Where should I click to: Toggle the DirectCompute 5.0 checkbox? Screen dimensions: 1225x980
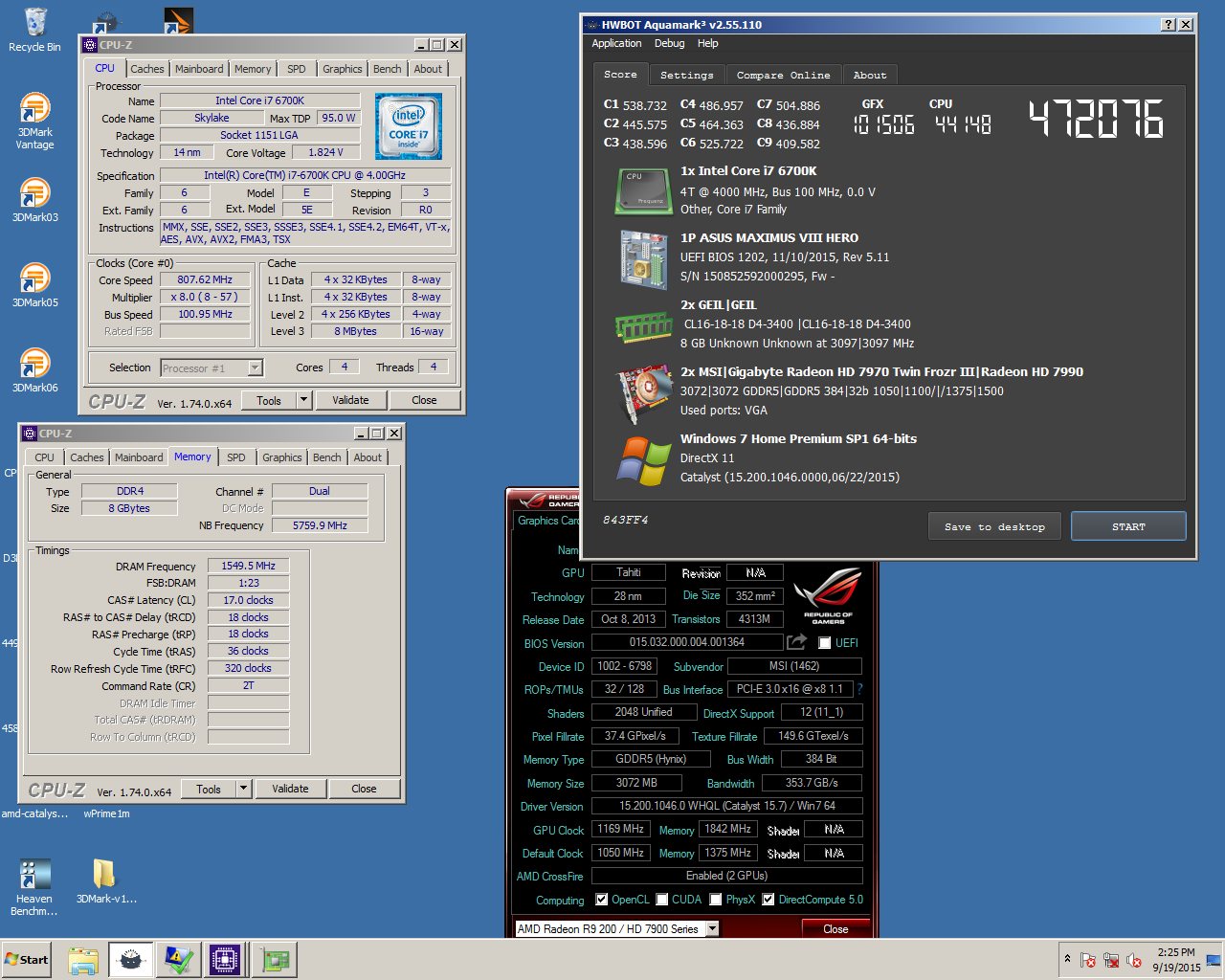click(x=768, y=900)
